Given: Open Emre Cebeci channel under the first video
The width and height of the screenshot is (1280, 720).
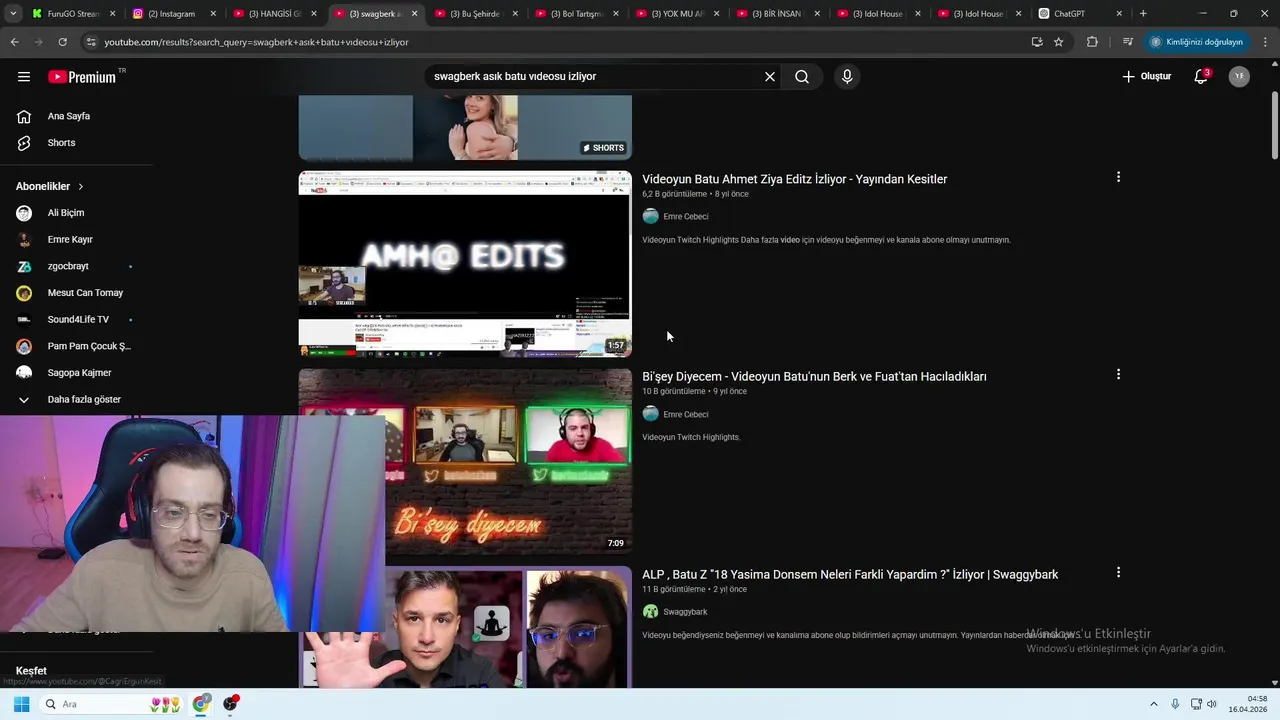Looking at the screenshot, I should coord(686,217).
